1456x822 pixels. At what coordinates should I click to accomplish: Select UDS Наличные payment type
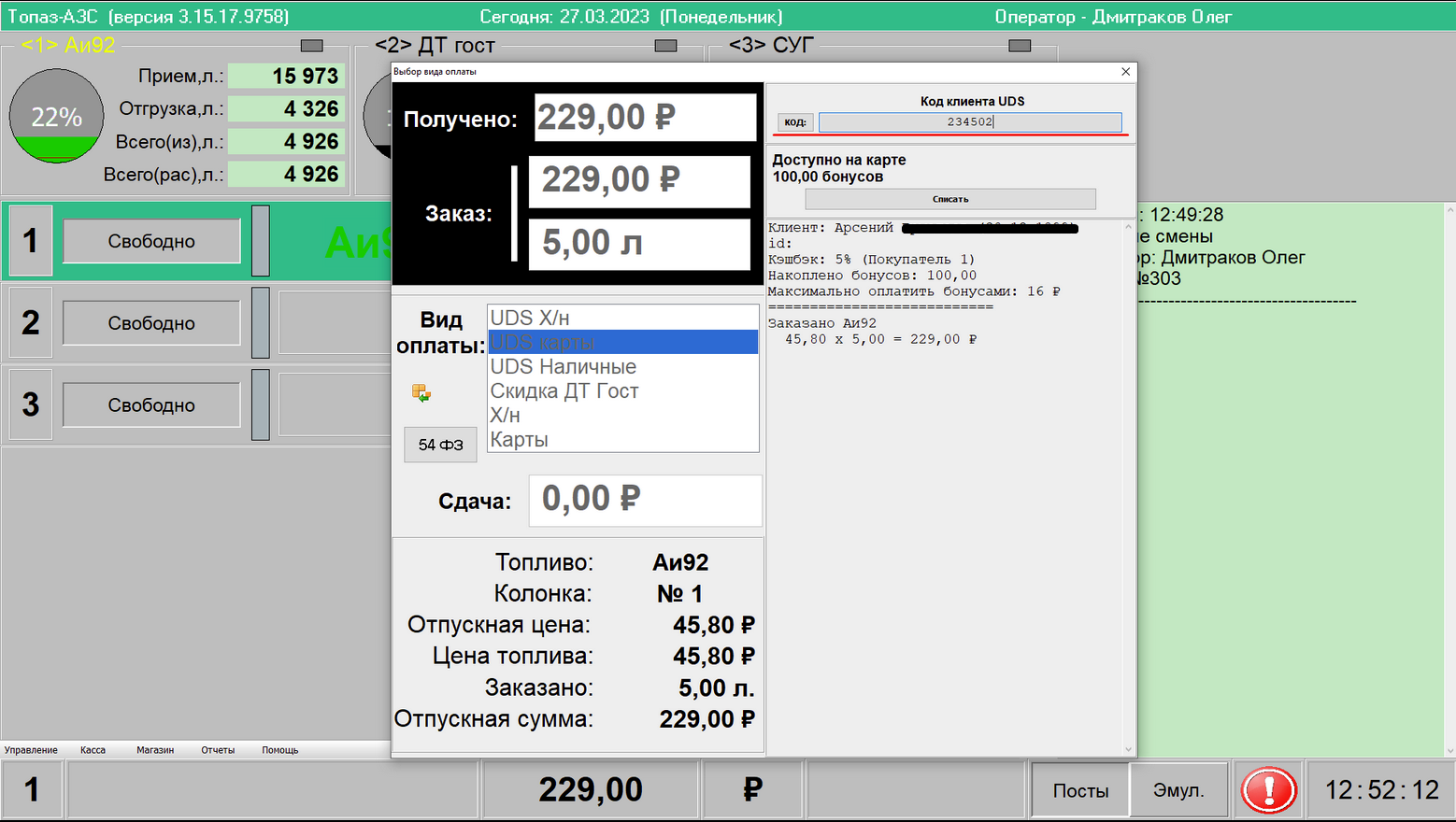pos(622,366)
